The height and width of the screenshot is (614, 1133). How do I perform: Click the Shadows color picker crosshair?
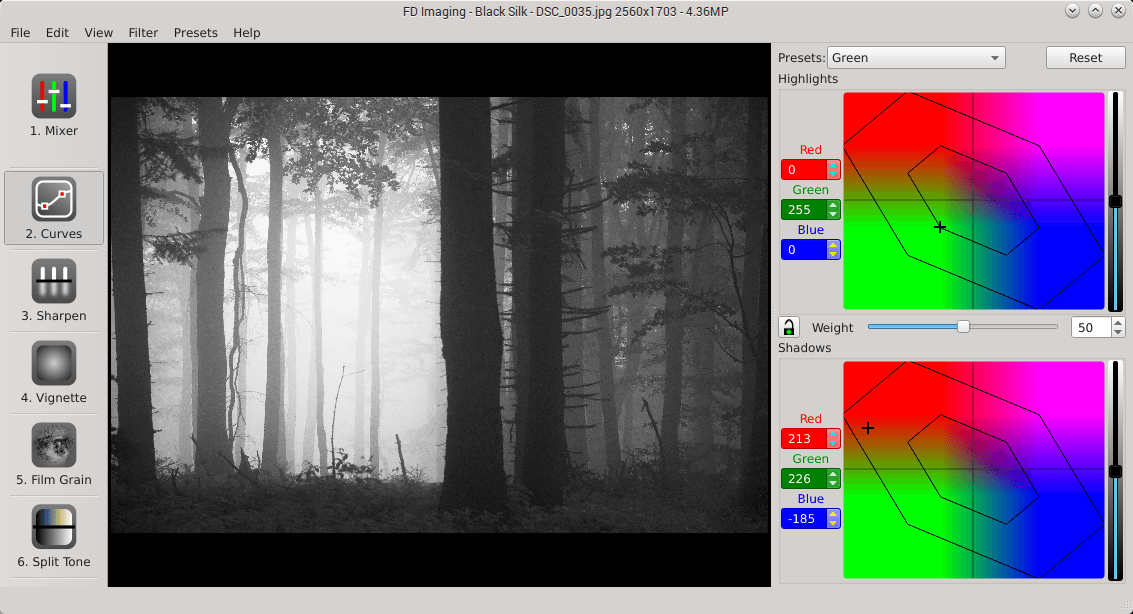[868, 428]
